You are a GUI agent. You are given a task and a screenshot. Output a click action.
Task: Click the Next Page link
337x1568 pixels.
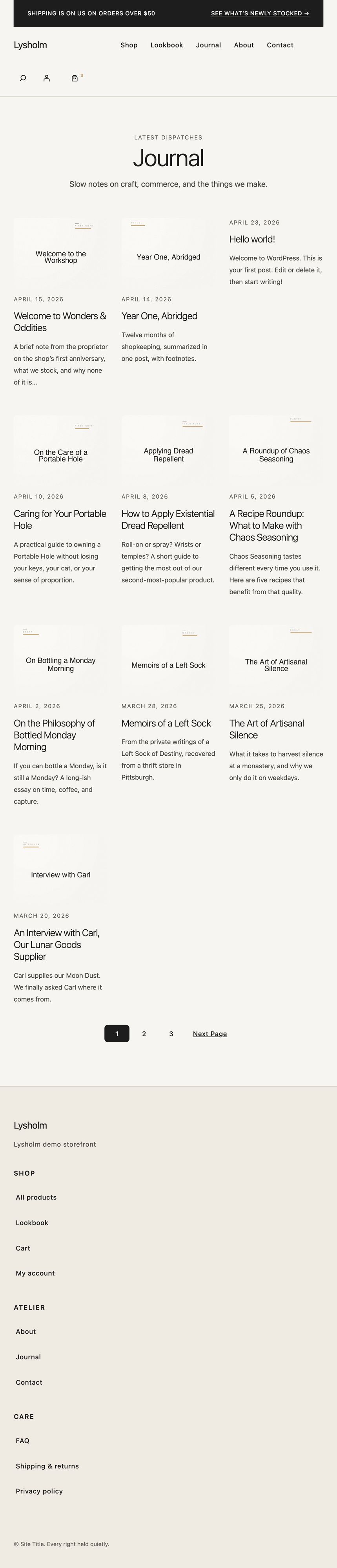coord(209,1034)
